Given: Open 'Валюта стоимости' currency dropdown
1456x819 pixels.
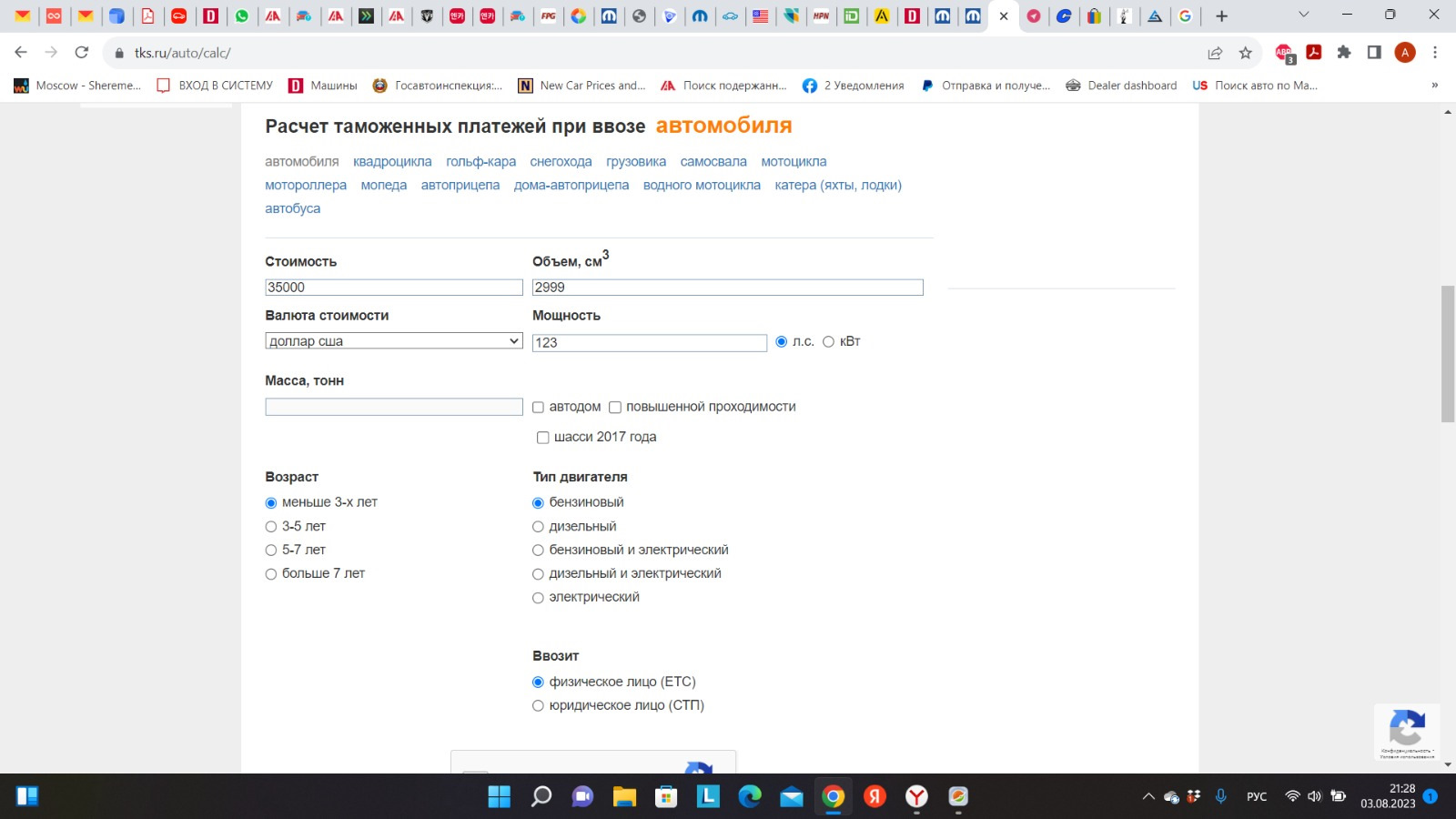Looking at the screenshot, I should 394,341.
